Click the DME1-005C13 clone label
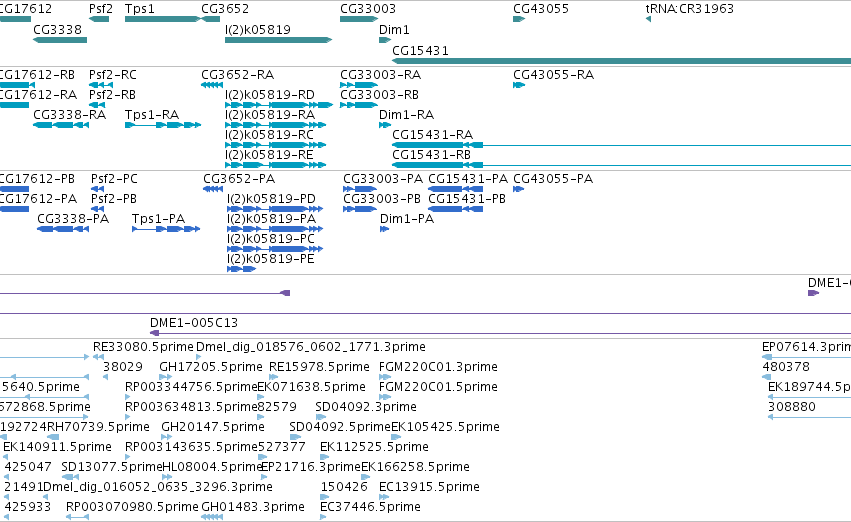Image resolution: width=851 pixels, height=522 pixels. tap(194, 323)
